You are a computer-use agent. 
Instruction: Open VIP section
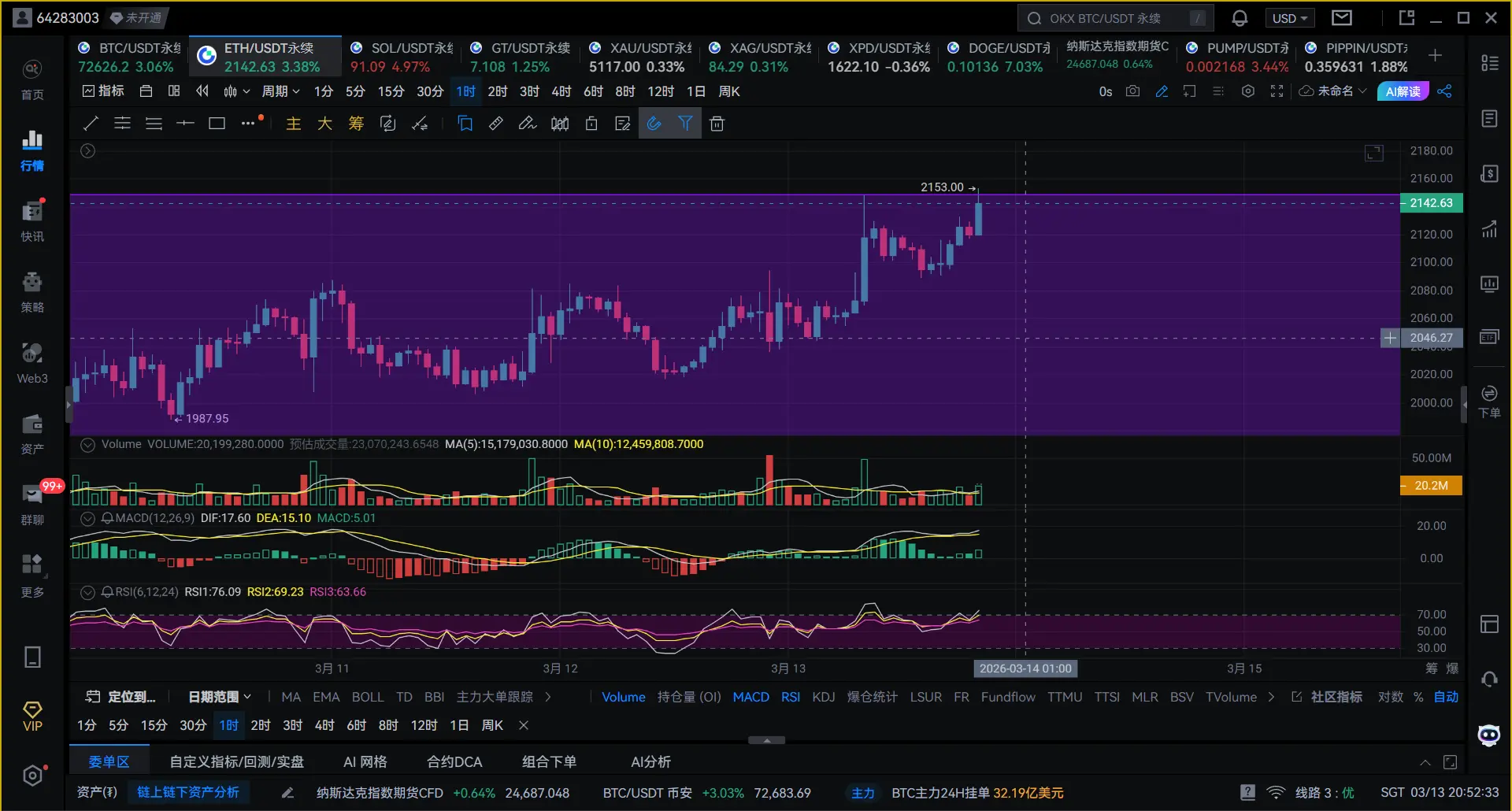32,717
